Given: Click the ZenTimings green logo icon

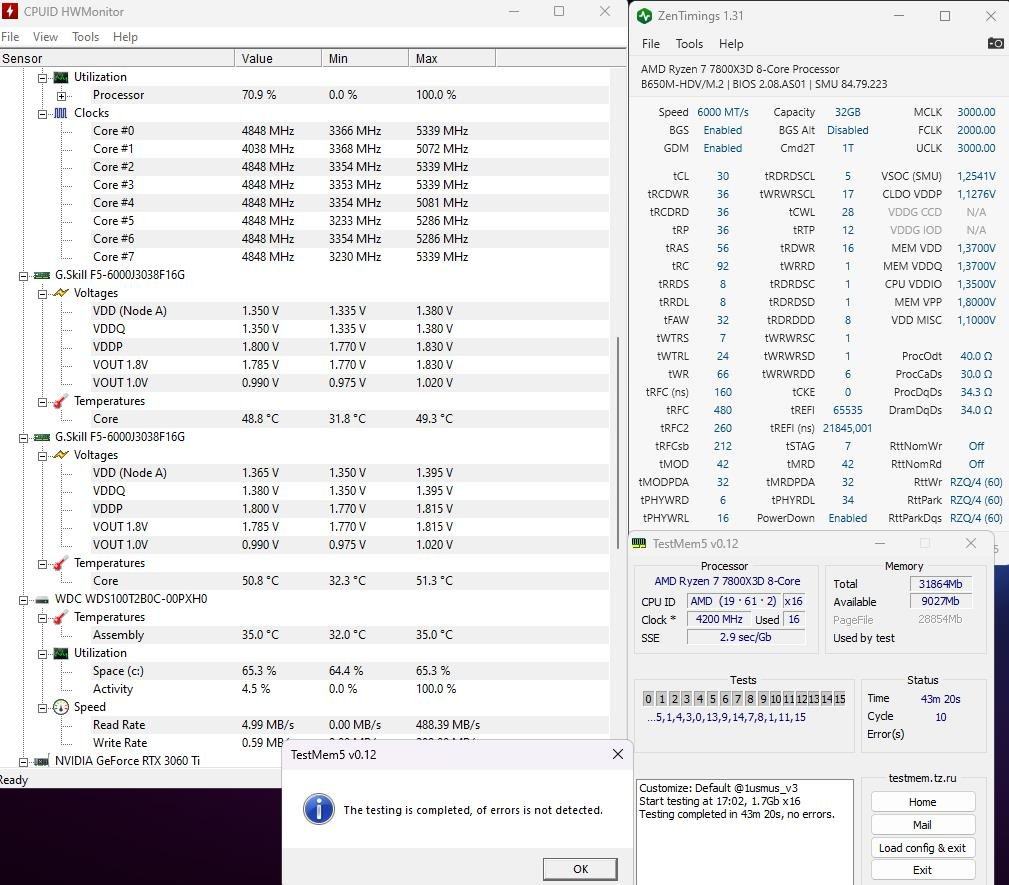Looking at the screenshot, I should 644,15.
